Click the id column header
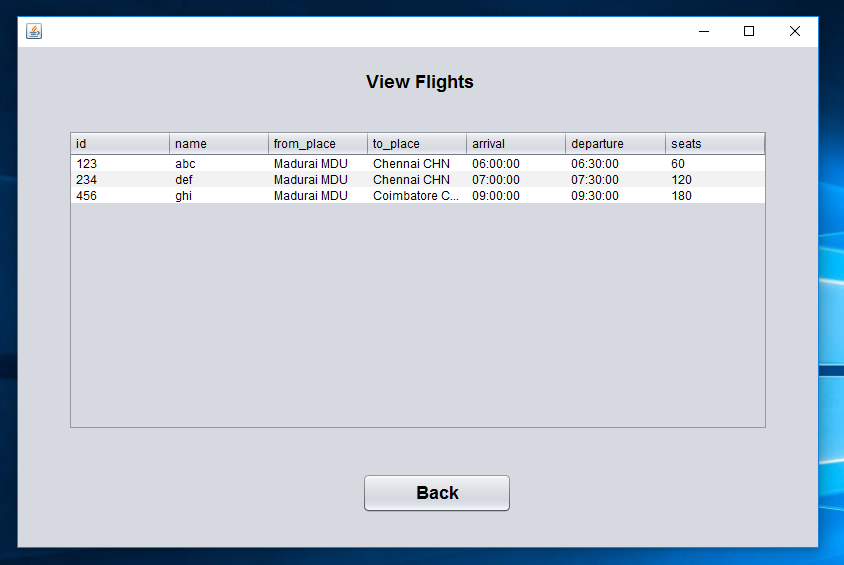This screenshot has height=565, width=844. pos(120,144)
